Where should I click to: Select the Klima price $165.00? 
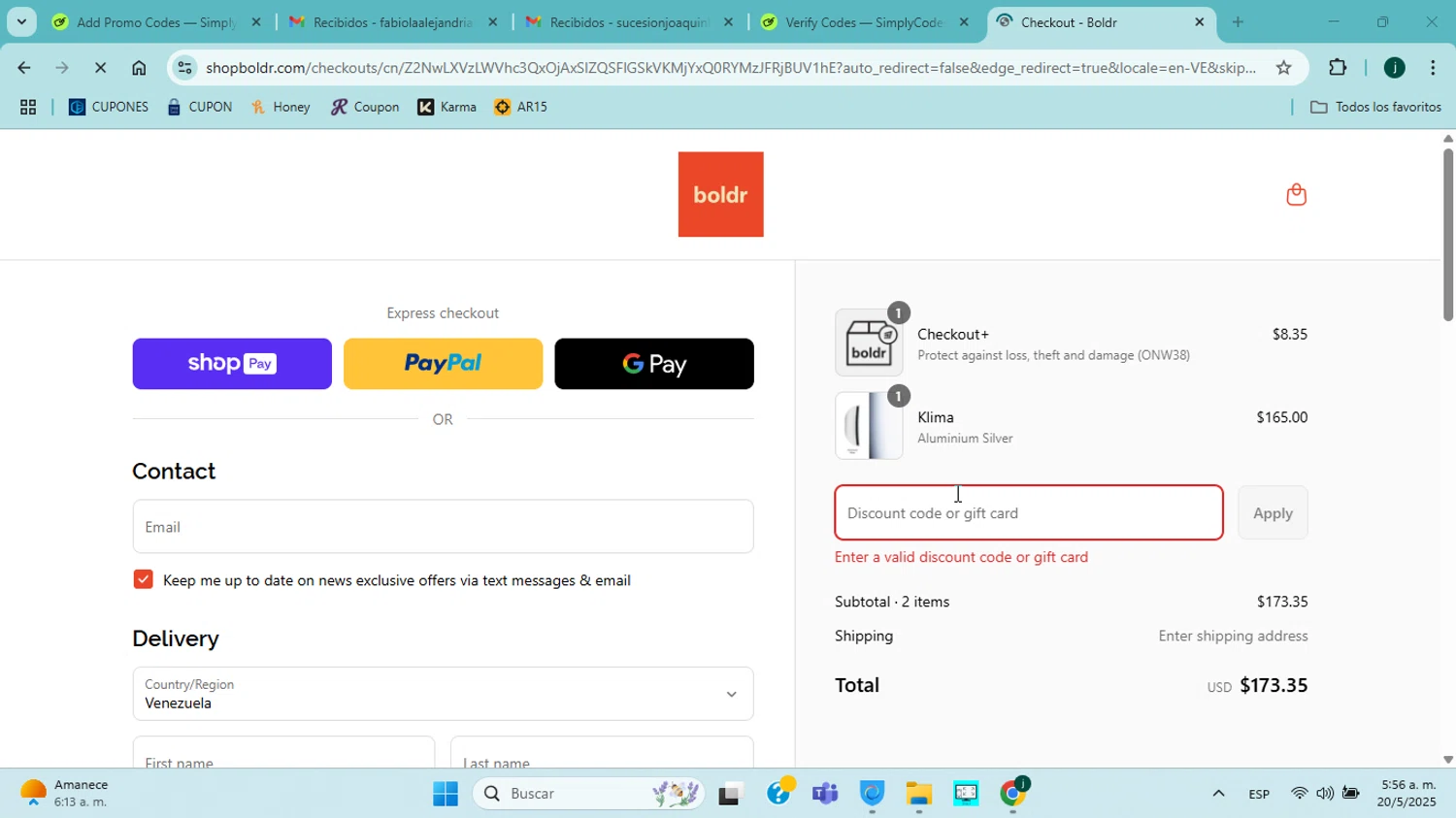click(x=1282, y=417)
